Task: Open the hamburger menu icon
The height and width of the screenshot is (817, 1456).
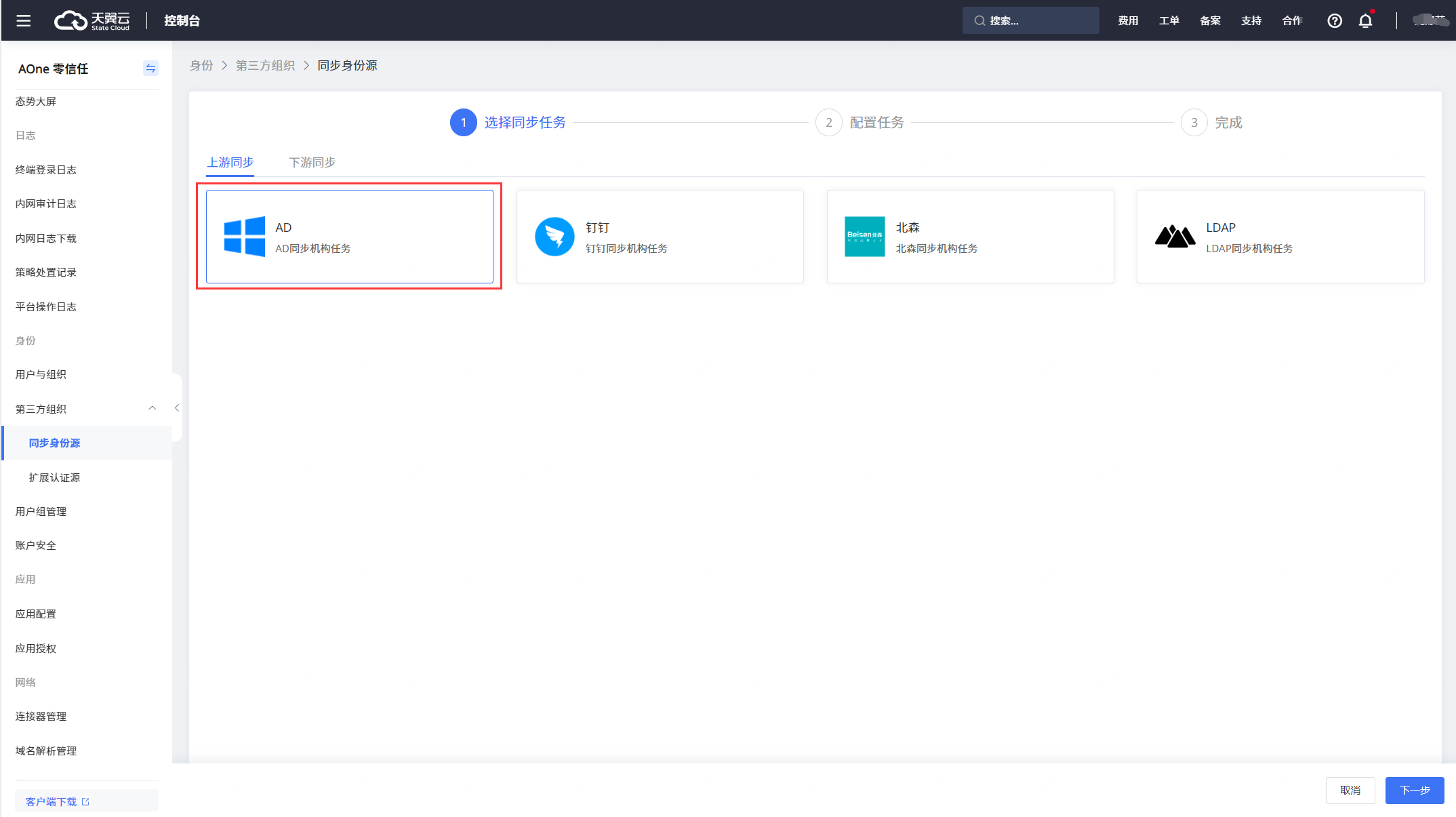Action: pyautogui.click(x=24, y=20)
